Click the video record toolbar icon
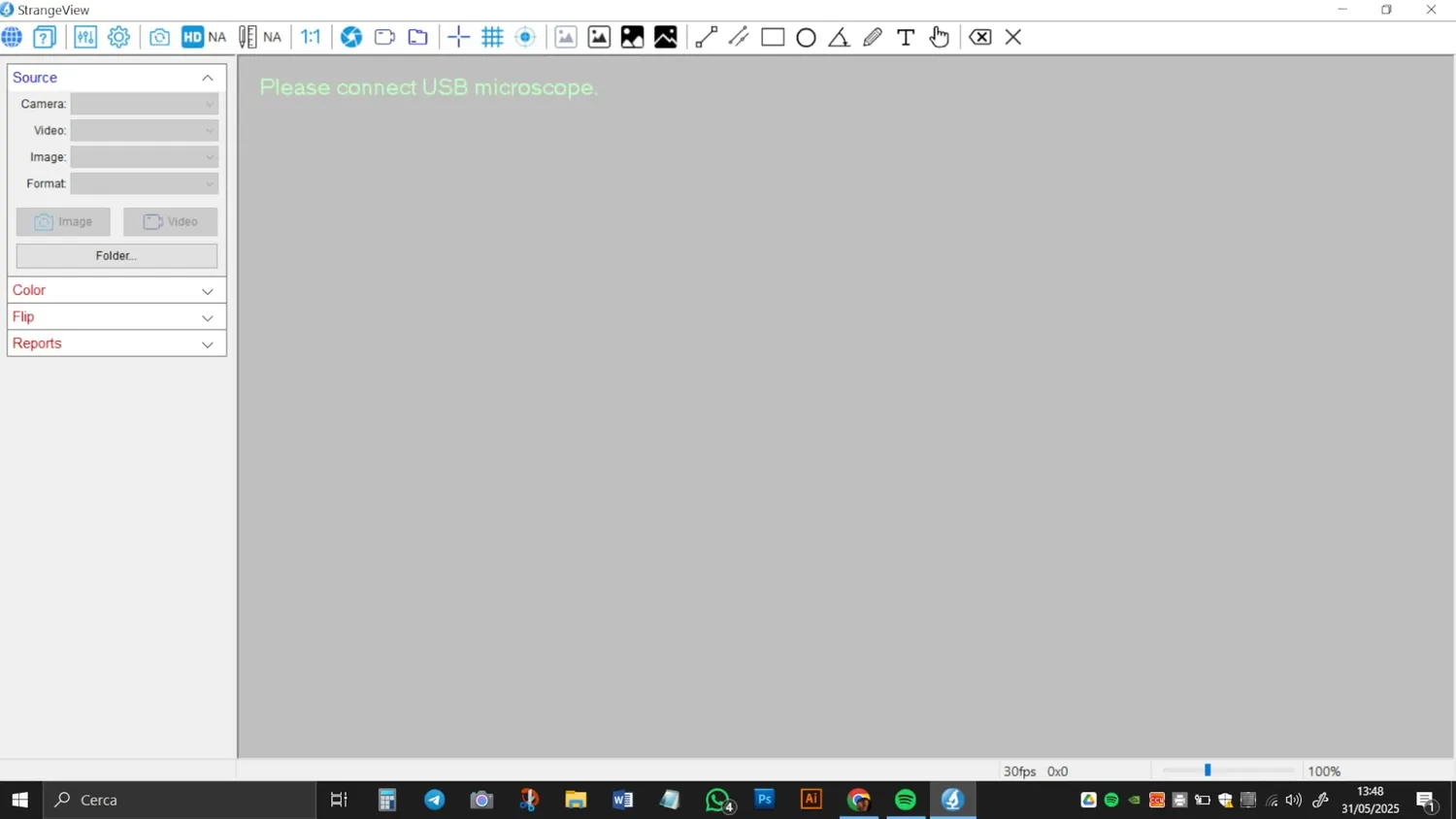The width and height of the screenshot is (1456, 819). (384, 38)
